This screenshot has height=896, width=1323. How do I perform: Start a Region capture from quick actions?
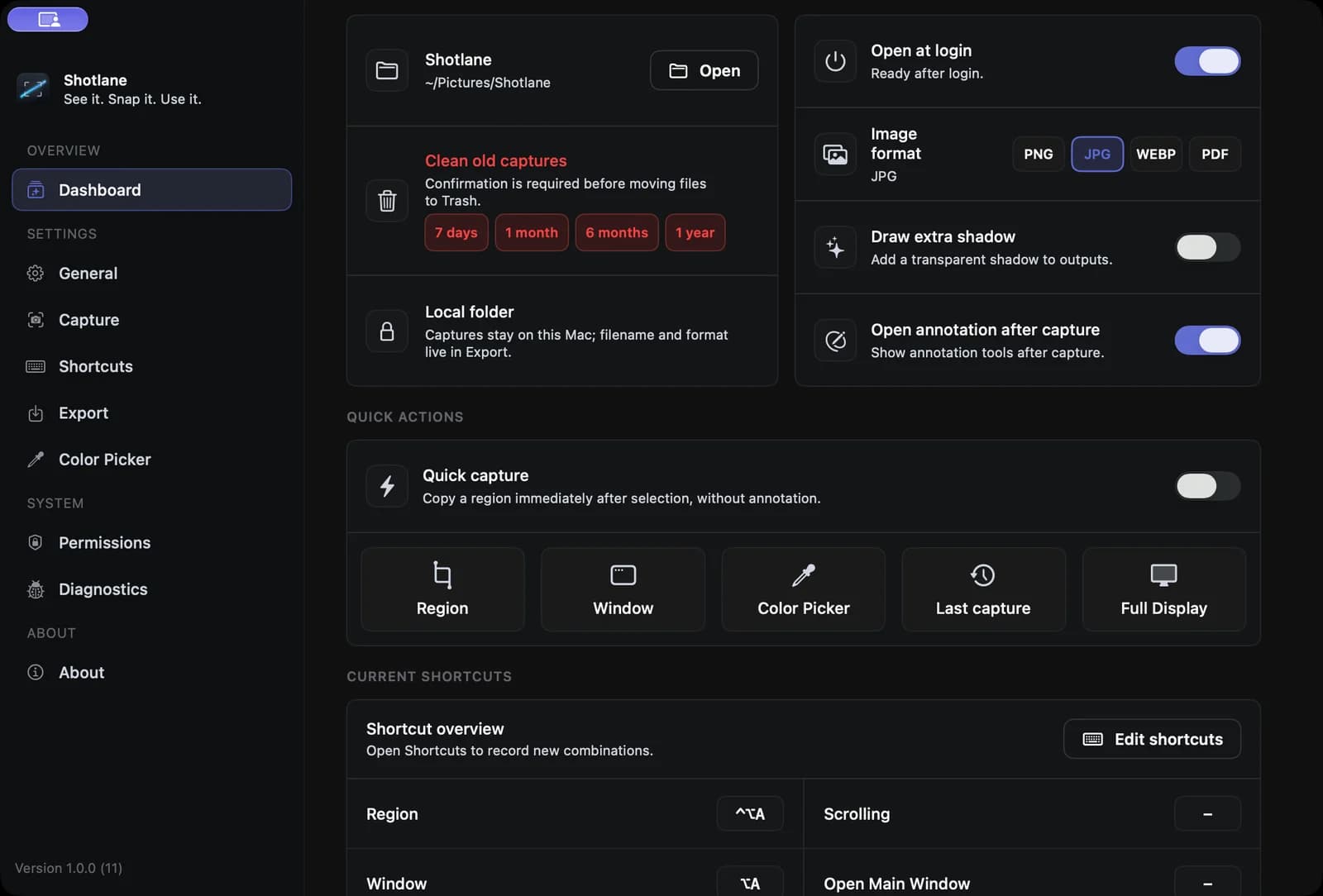click(x=442, y=589)
